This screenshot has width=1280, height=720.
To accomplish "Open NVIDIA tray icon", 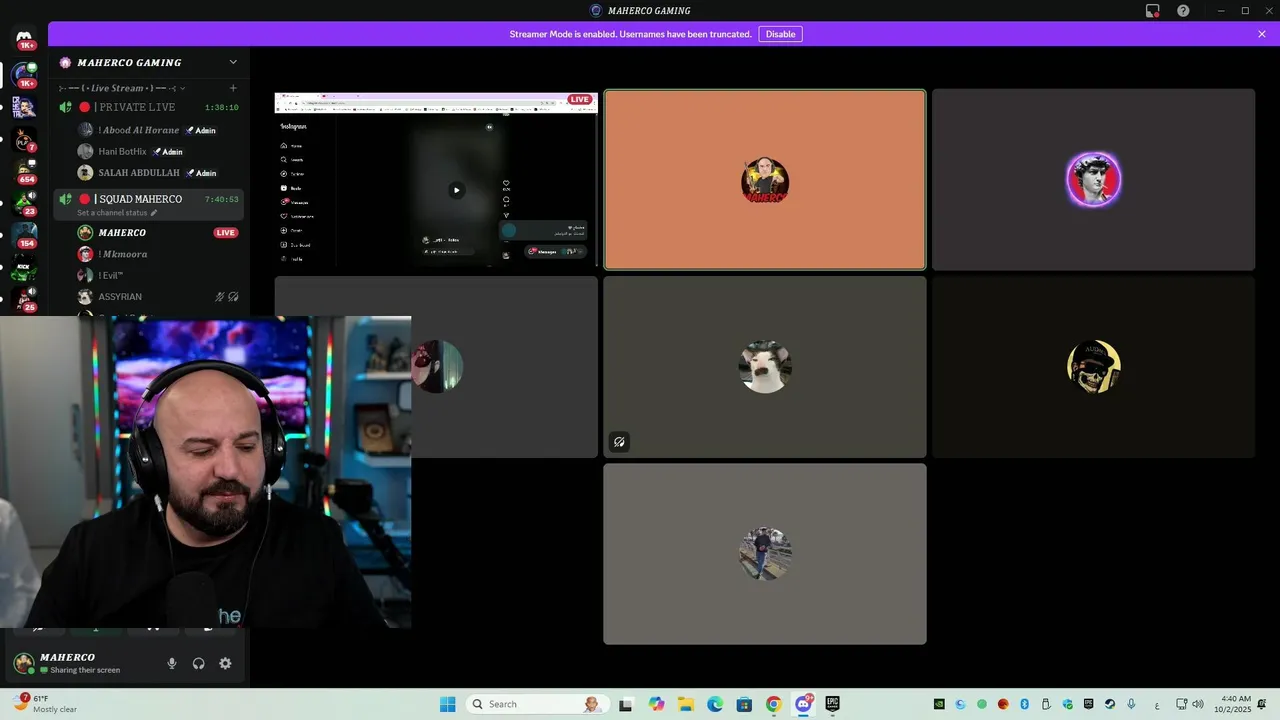I will [x=939, y=704].
